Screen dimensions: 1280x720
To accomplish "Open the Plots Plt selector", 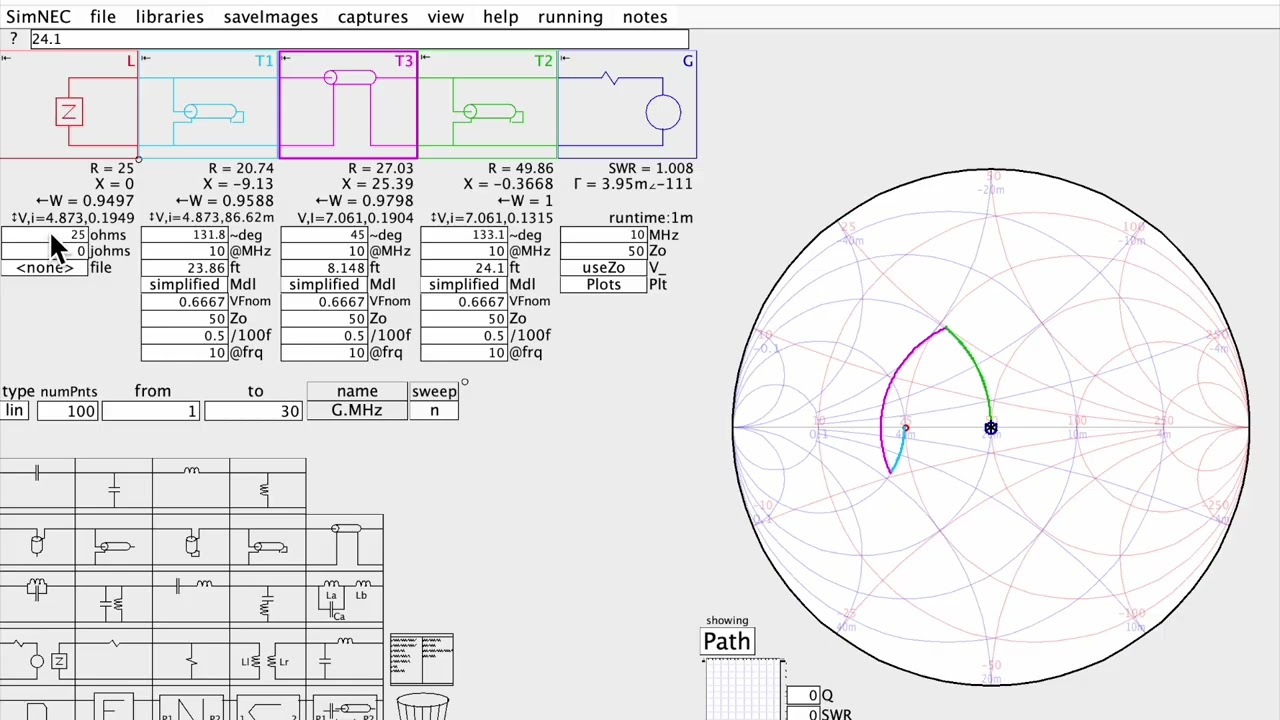I will [x=603, y=285].
